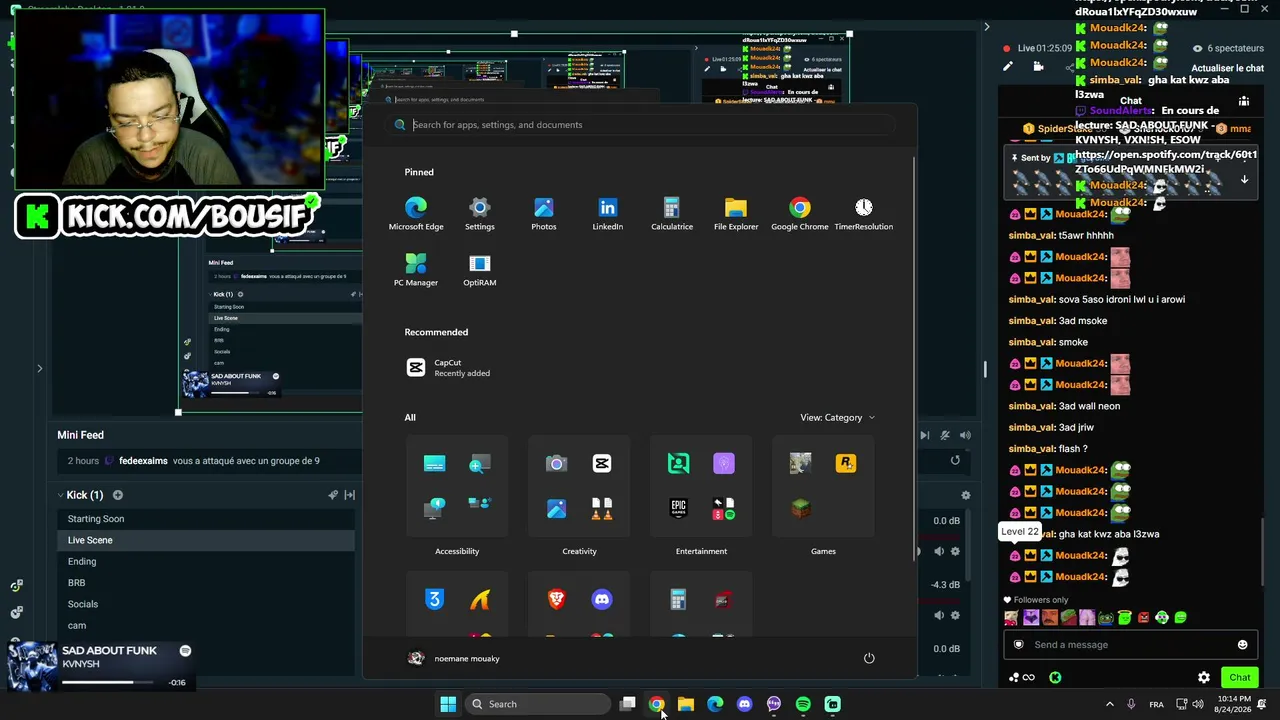Open Microsoft Edge from the taskbar
Image resolution: width=1280 pixels, height=720 pixels.
pos(715,704)
